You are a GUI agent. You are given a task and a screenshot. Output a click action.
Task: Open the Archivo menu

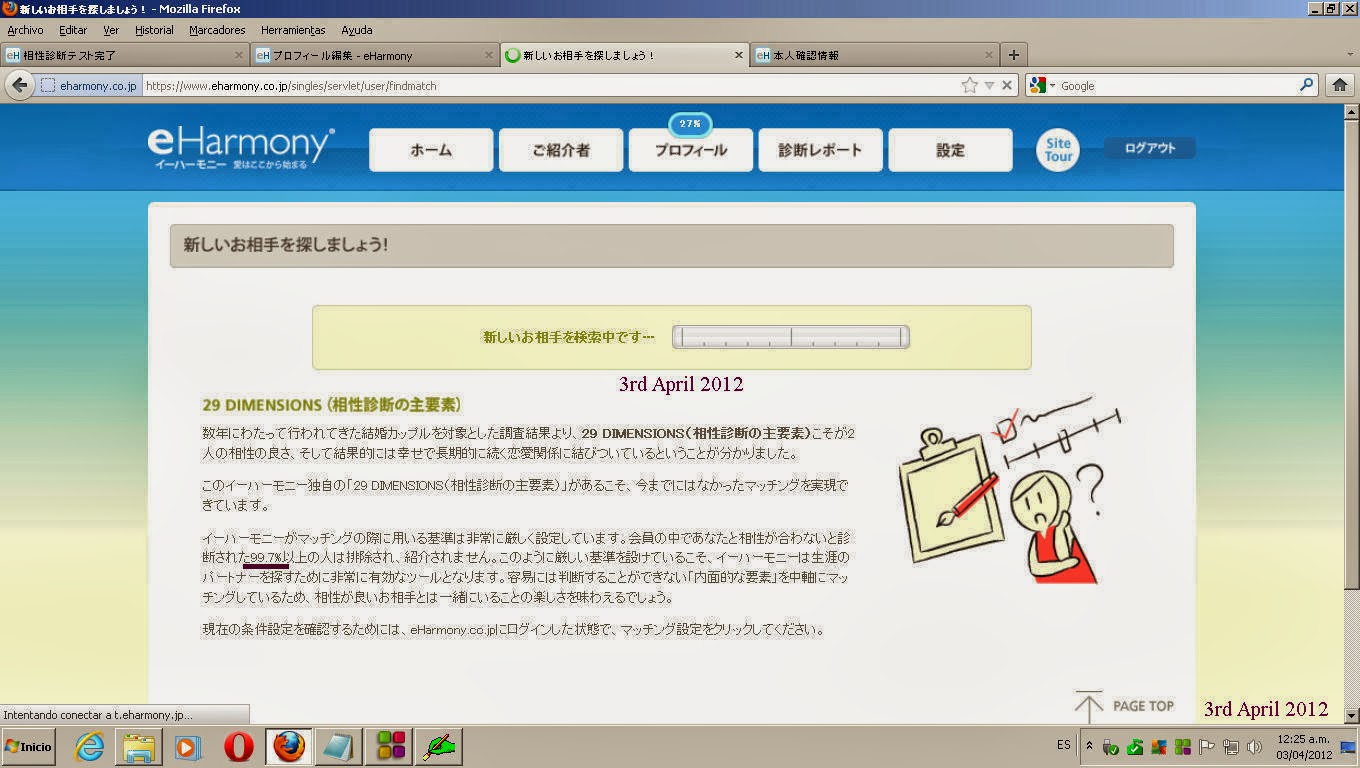[x=25, y=30]
